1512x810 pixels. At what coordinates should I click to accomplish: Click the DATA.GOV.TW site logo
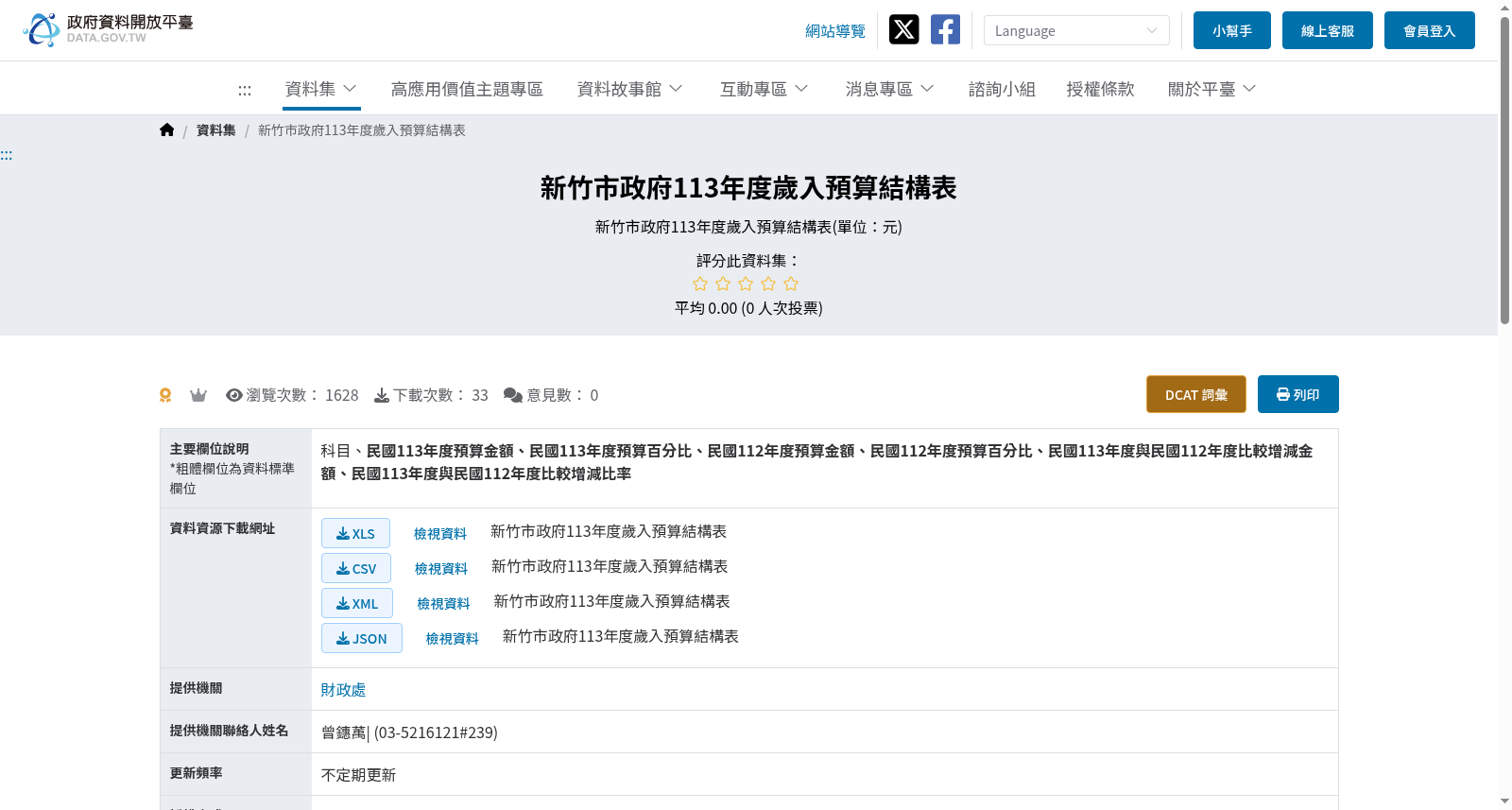pos(108,29)
